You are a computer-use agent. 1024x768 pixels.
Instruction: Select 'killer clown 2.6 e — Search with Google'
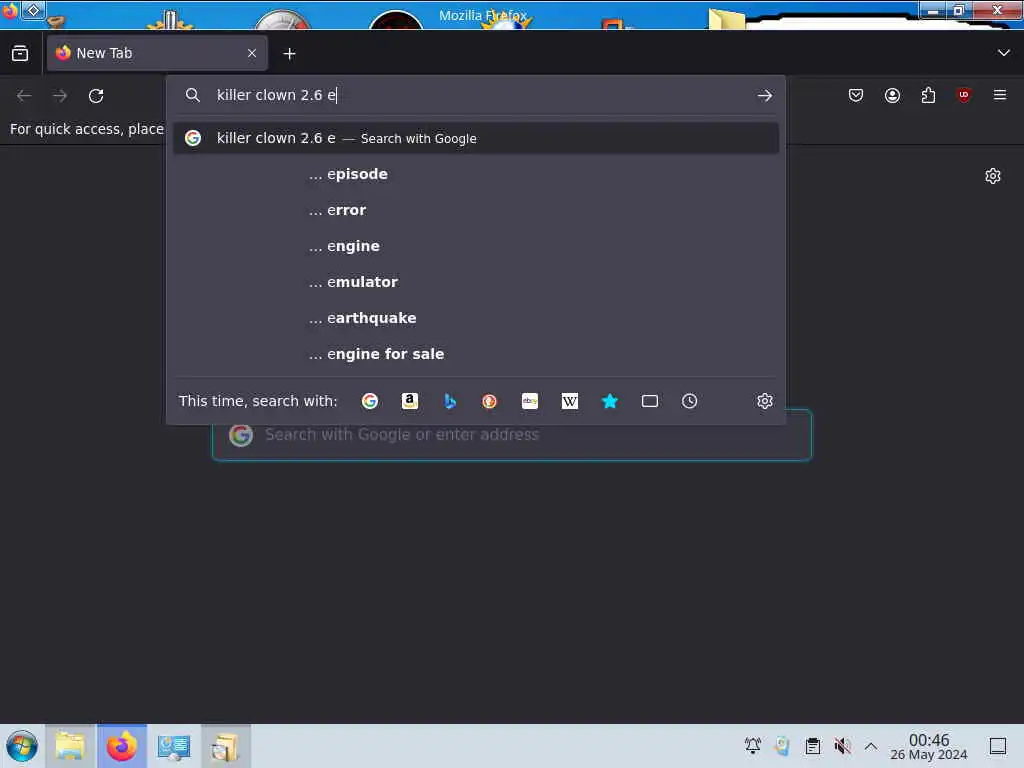pos(476,138)
